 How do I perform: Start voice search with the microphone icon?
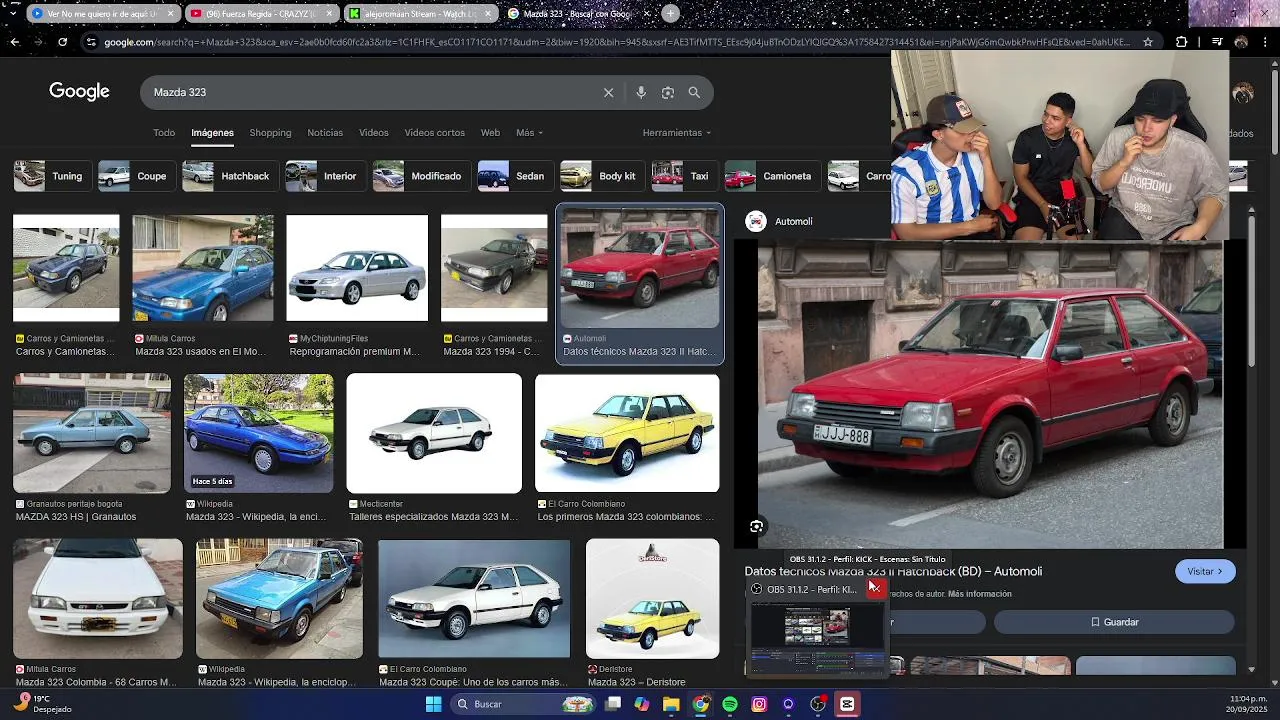(641, 92)
